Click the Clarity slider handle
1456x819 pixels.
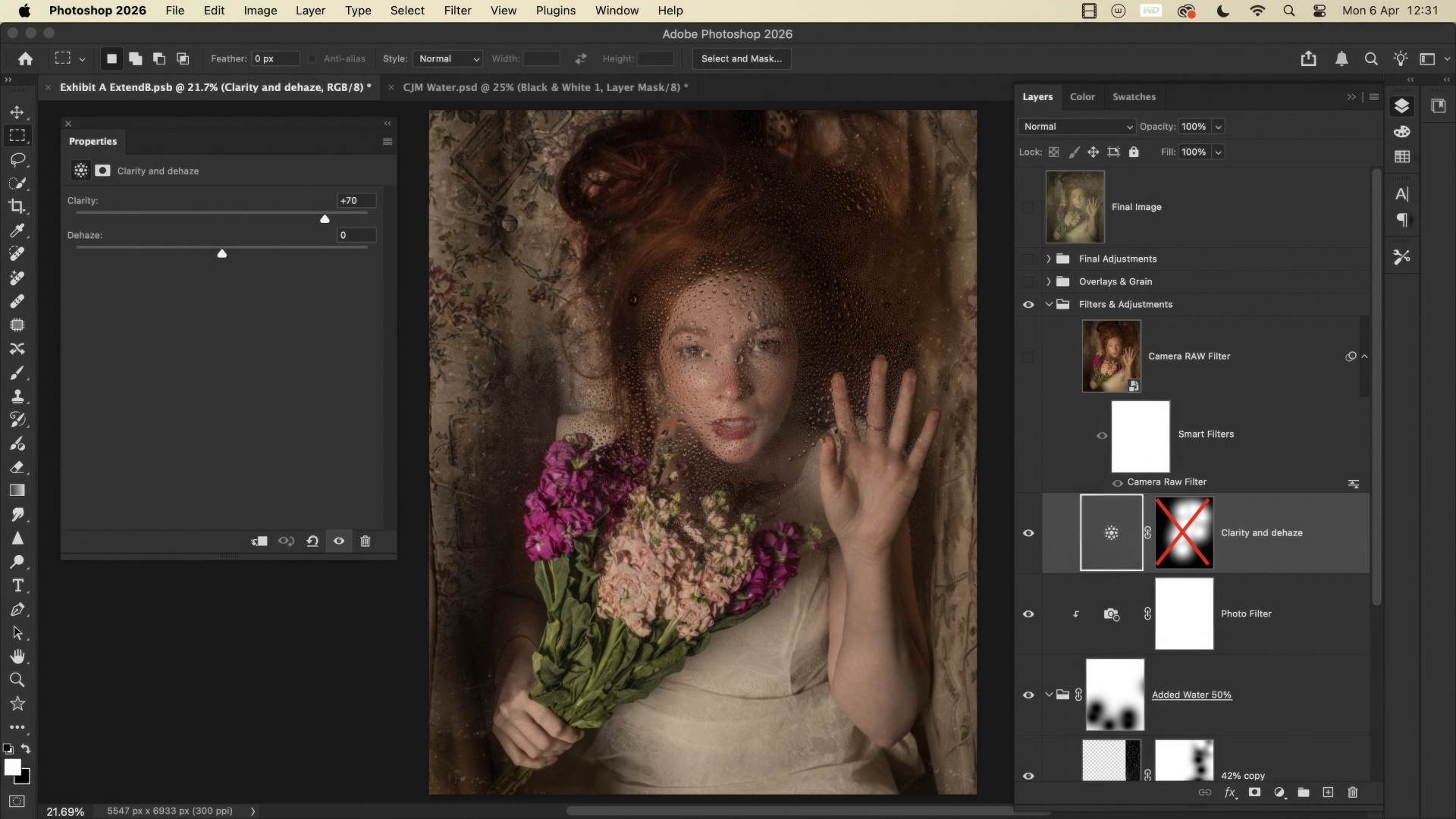click(325, 219)
